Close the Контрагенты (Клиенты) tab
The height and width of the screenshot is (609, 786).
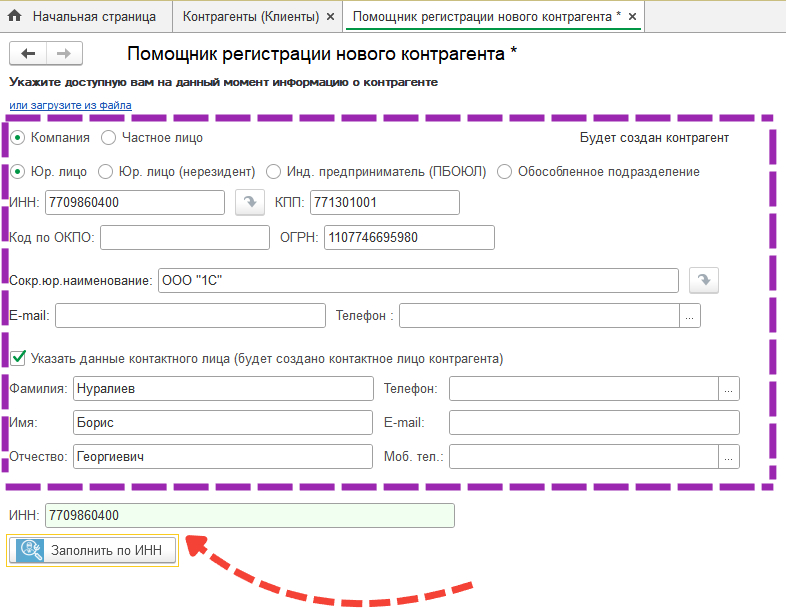pos(330,17)
